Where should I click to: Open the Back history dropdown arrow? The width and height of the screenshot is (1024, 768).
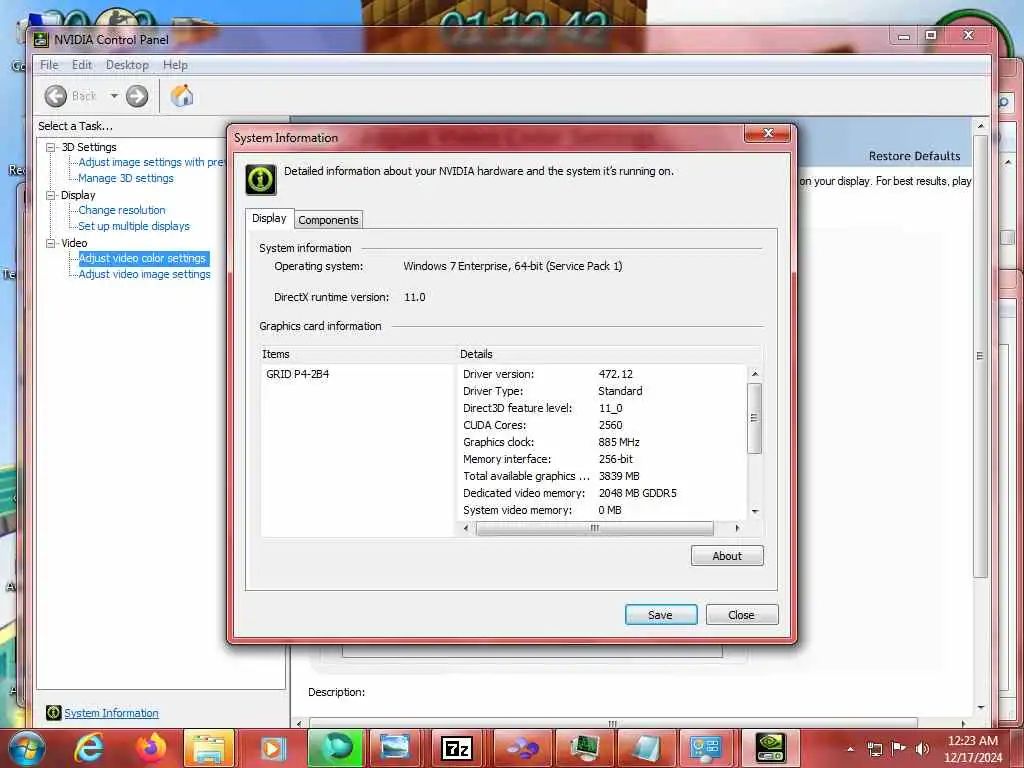114,96
